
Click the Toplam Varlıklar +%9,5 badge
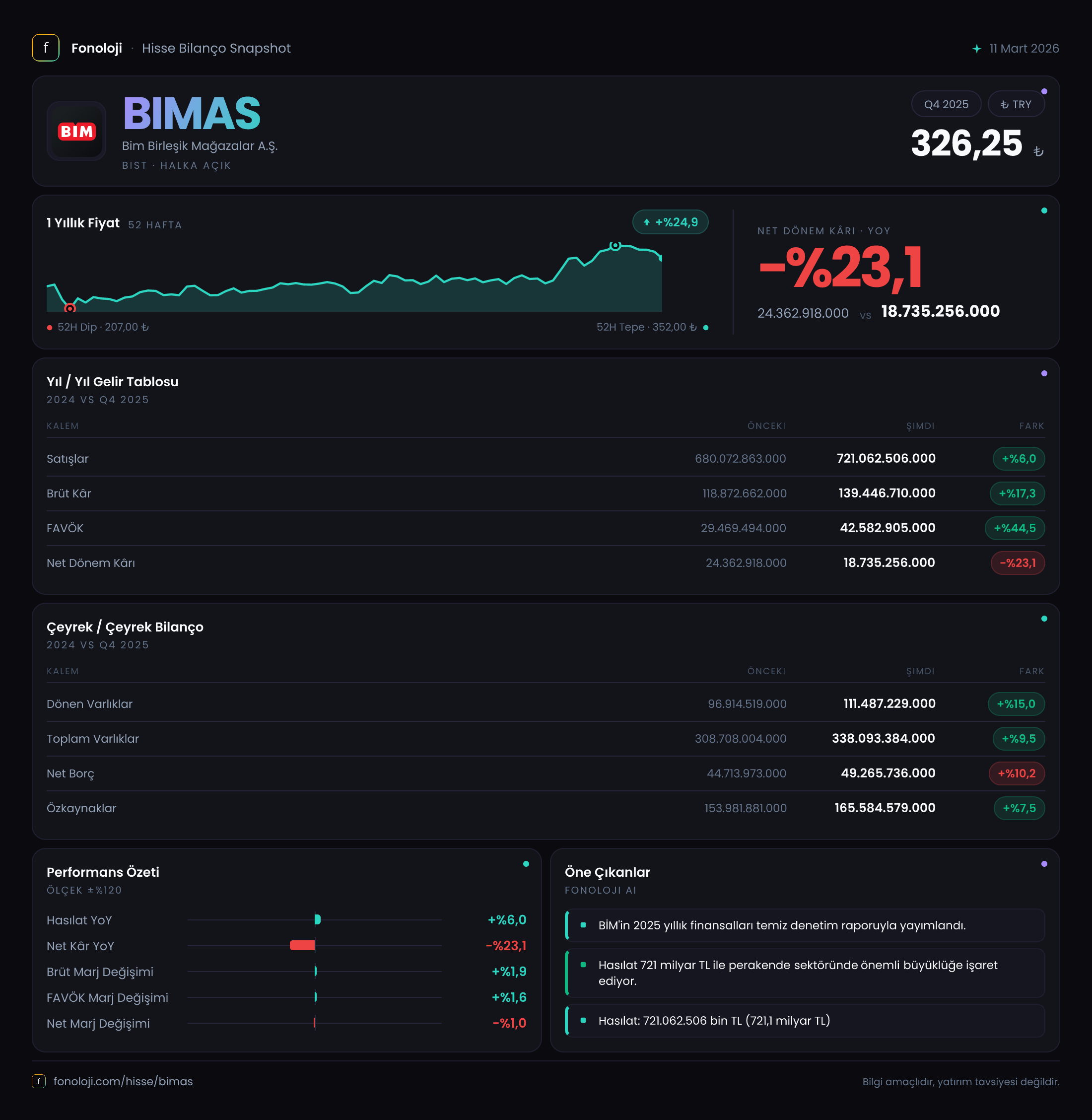coord(1018,738)
